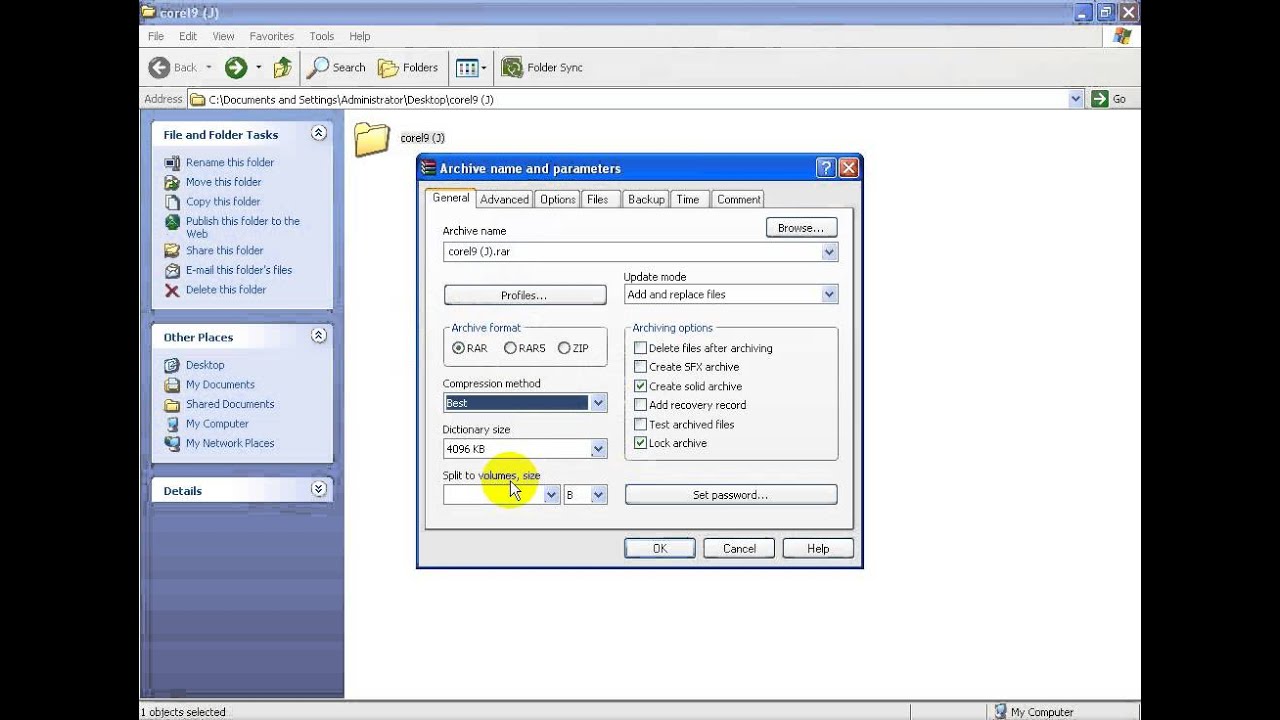This screenshot has width=1280, height=720.
Task: Click the Up folder toolbar icon
Action: point(283,67)
